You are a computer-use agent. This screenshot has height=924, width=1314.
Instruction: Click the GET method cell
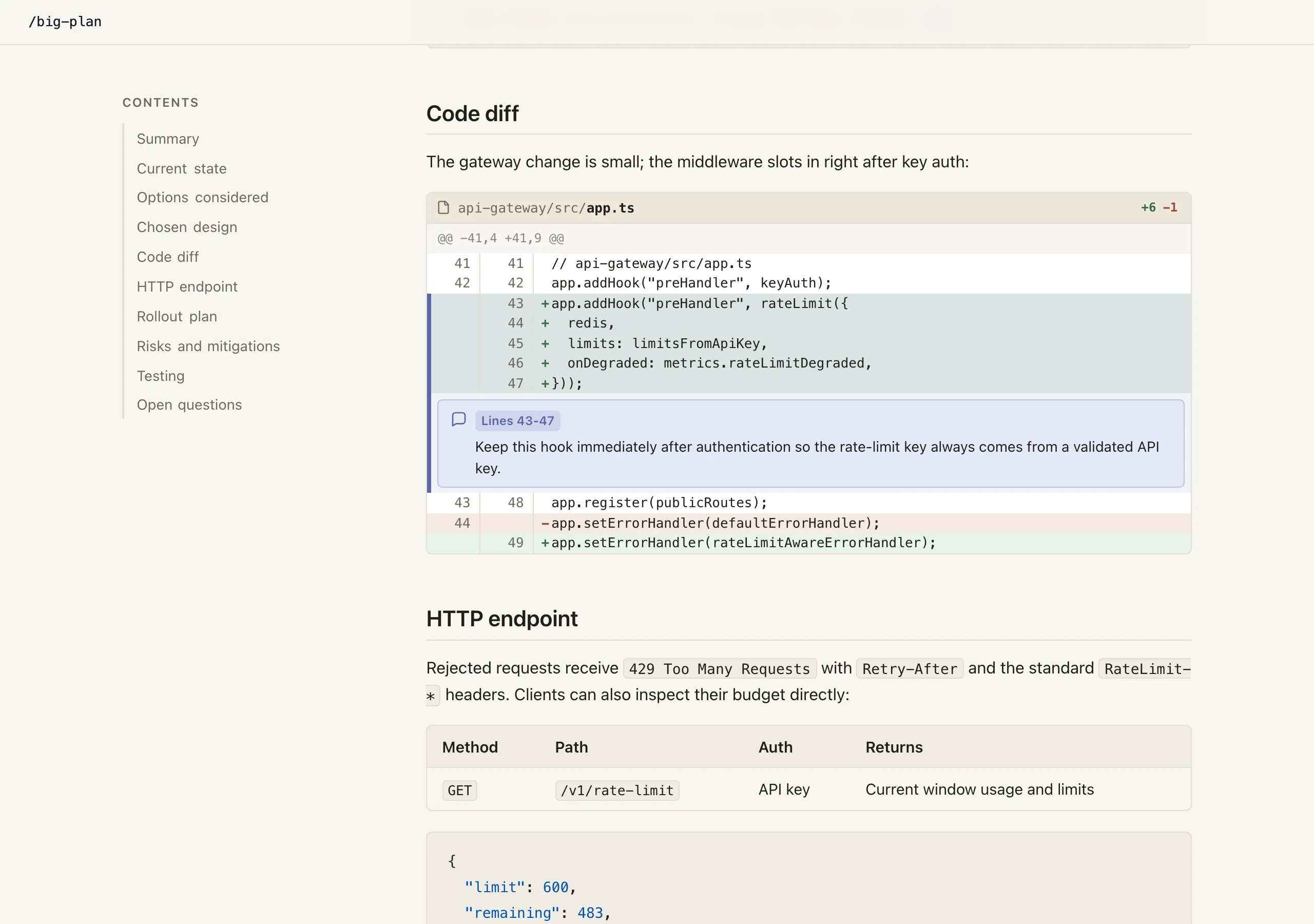459,790
